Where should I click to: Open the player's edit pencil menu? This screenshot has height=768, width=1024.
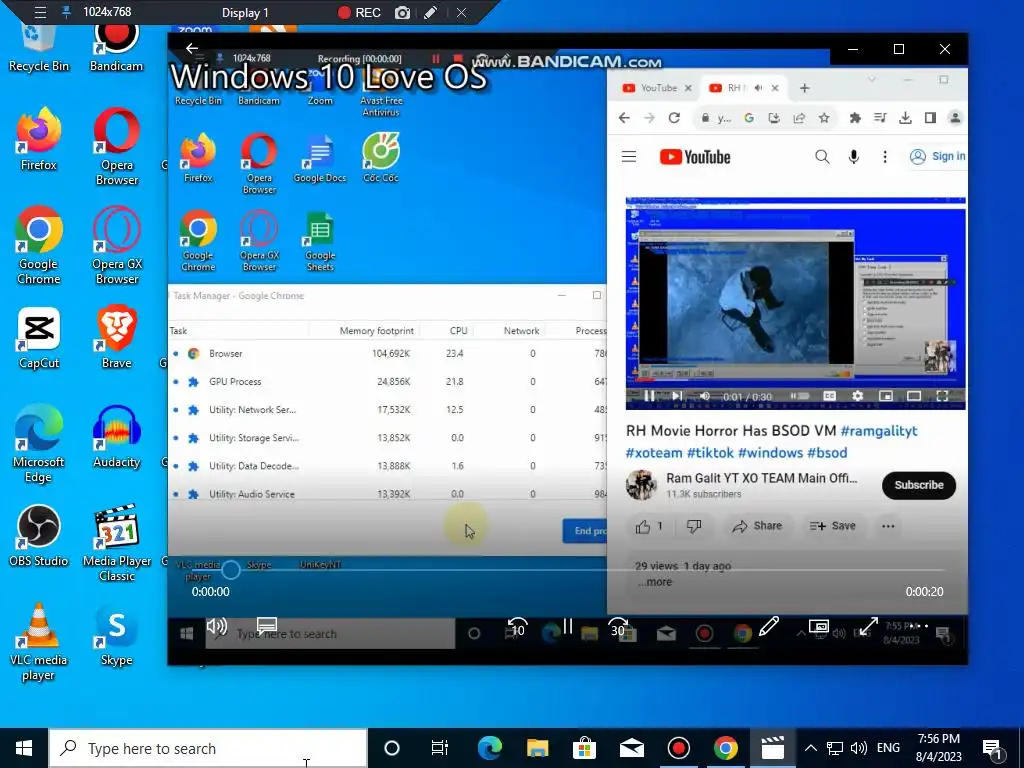point(769,627)
